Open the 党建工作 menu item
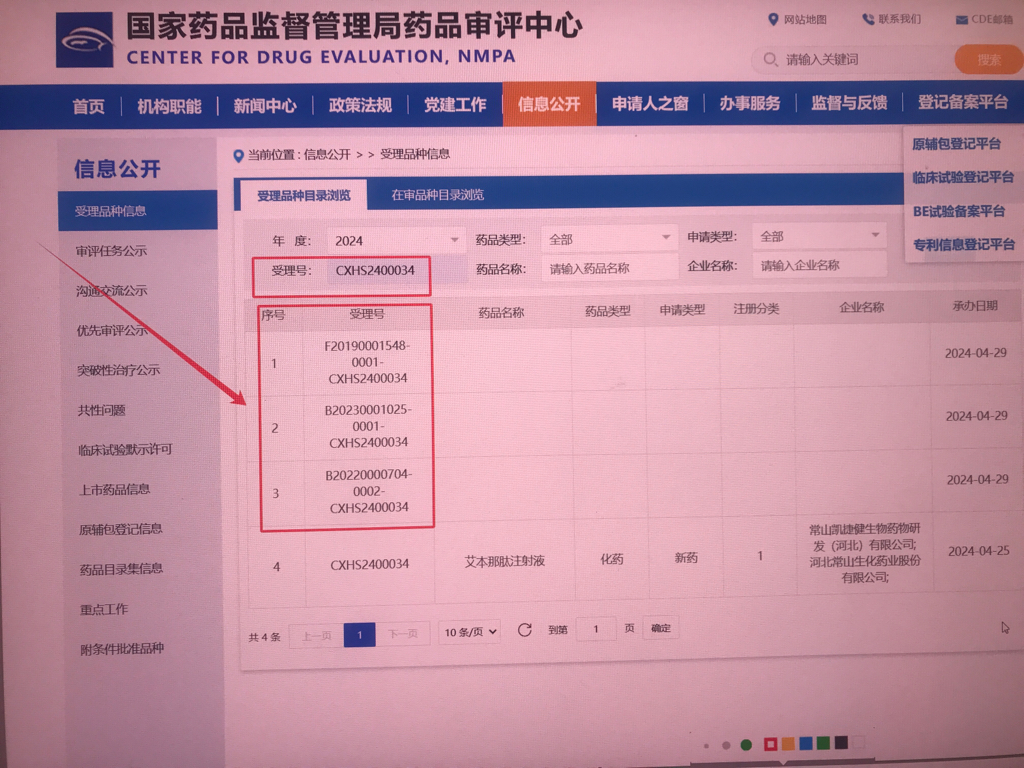 point(455,104)
